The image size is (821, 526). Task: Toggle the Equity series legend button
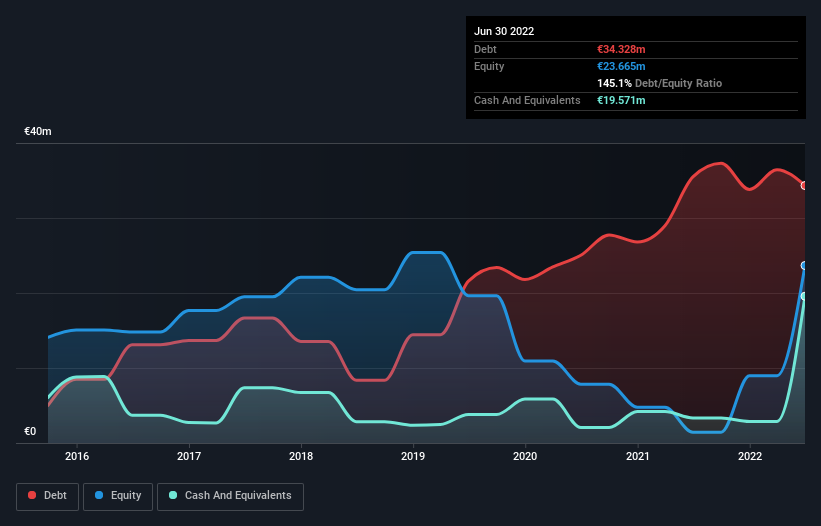coord(118,496)
